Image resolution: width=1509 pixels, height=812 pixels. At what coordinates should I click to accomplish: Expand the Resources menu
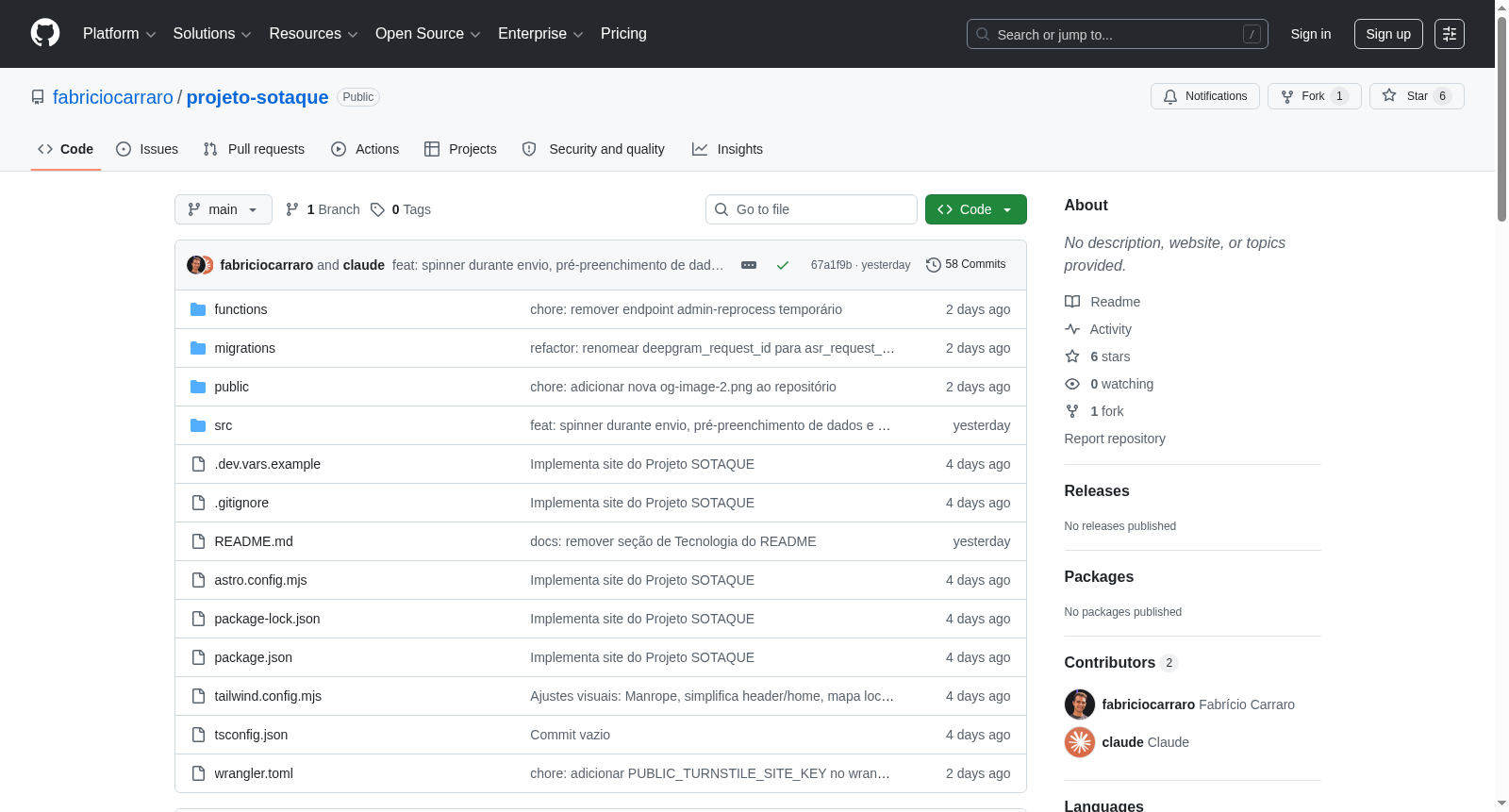point(313,34)
